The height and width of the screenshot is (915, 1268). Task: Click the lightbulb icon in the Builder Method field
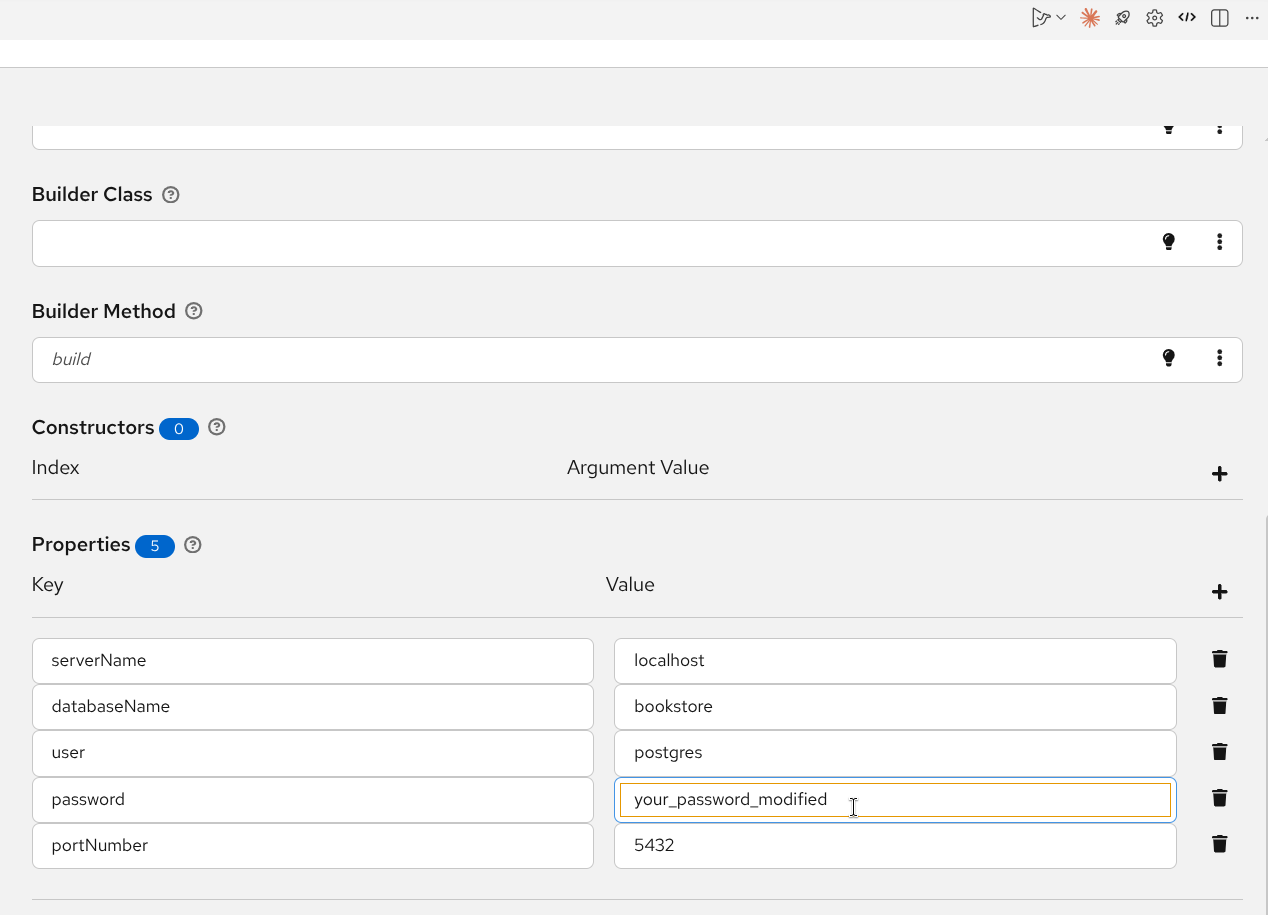pyautogui.click(x=1168, y=358)
